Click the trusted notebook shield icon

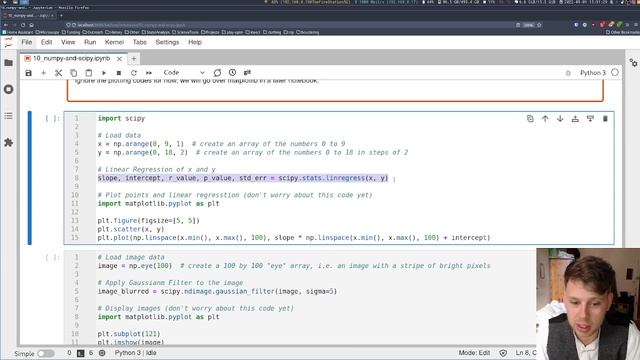point(503,353)
